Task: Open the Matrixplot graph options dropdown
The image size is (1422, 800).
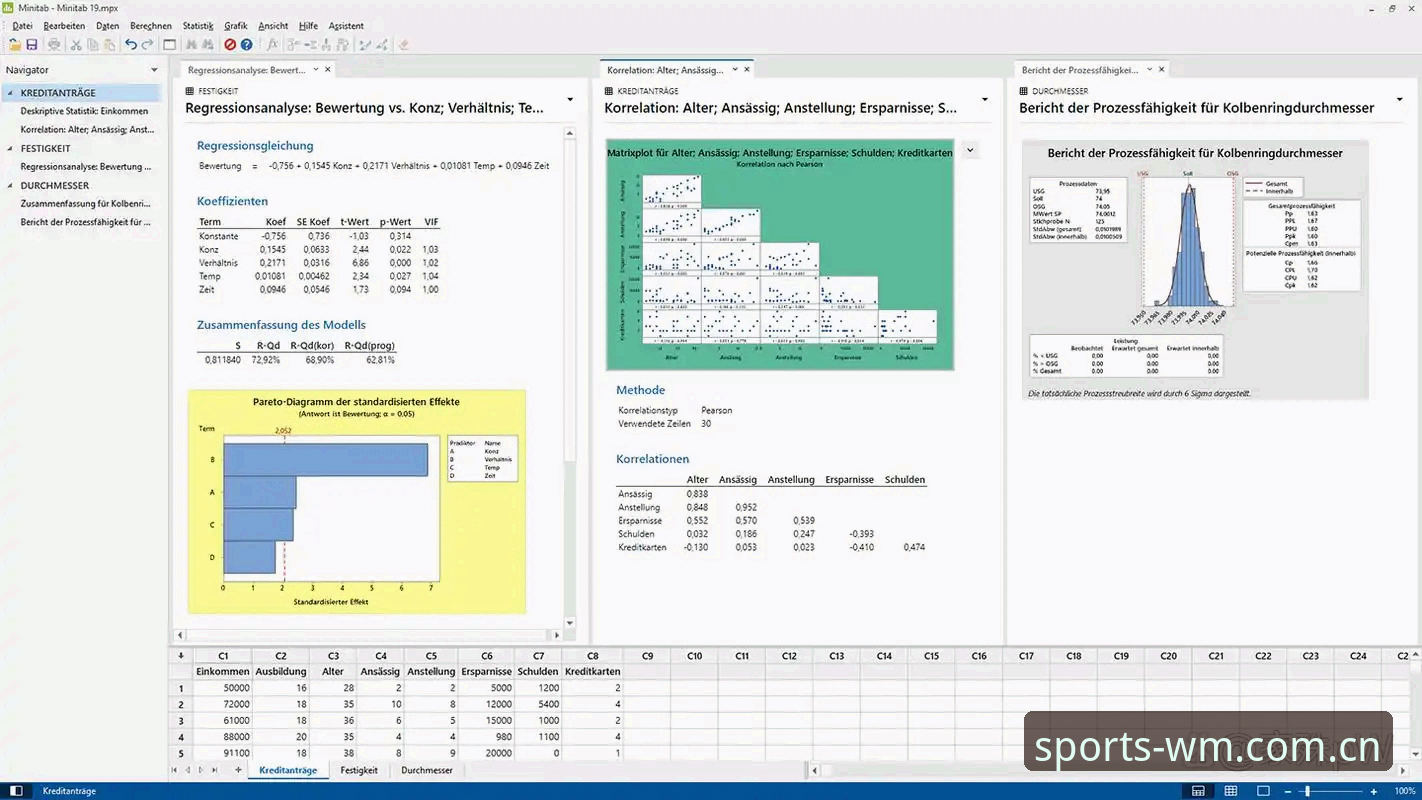Action: 969,150
